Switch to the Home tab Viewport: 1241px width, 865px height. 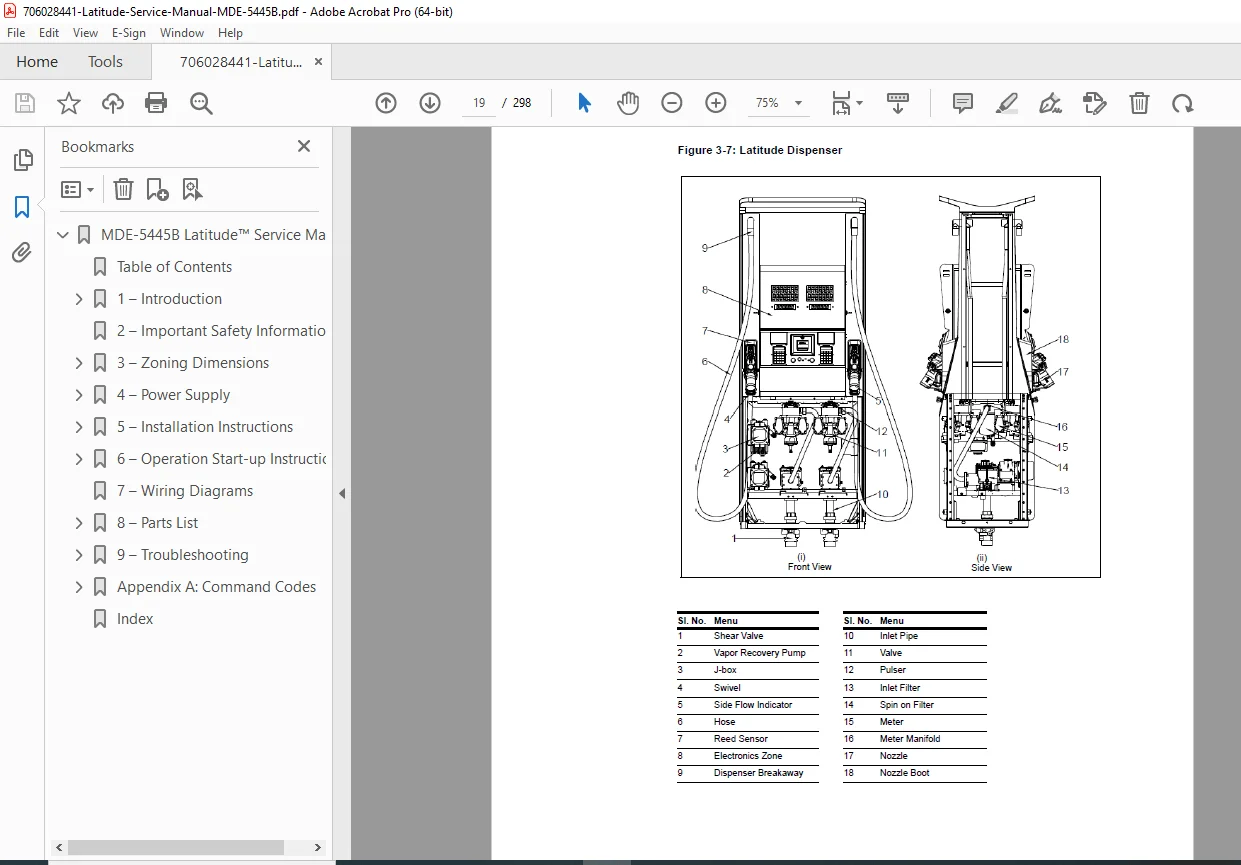37,61
